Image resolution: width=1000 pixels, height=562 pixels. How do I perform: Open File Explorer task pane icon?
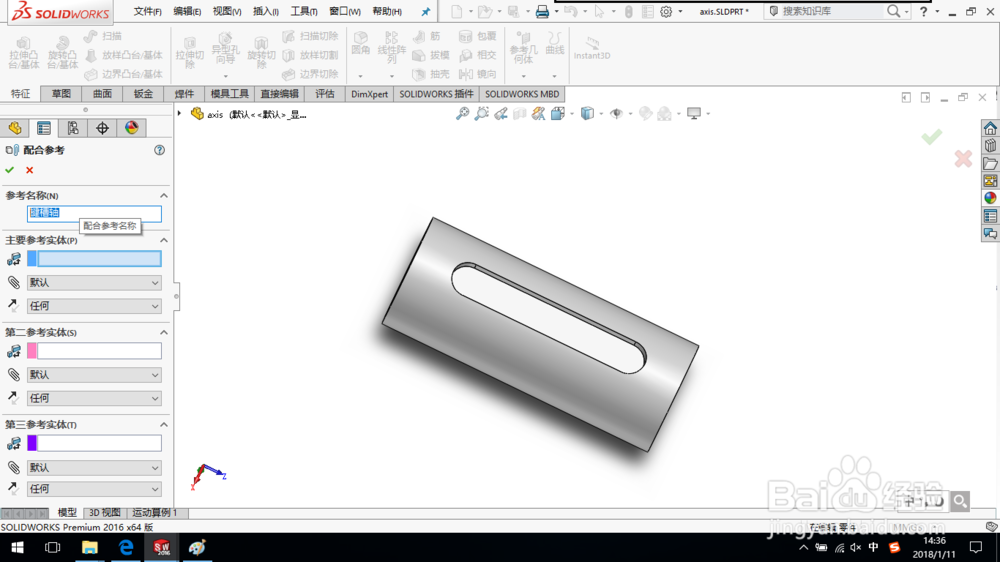(x=990, y=163)
